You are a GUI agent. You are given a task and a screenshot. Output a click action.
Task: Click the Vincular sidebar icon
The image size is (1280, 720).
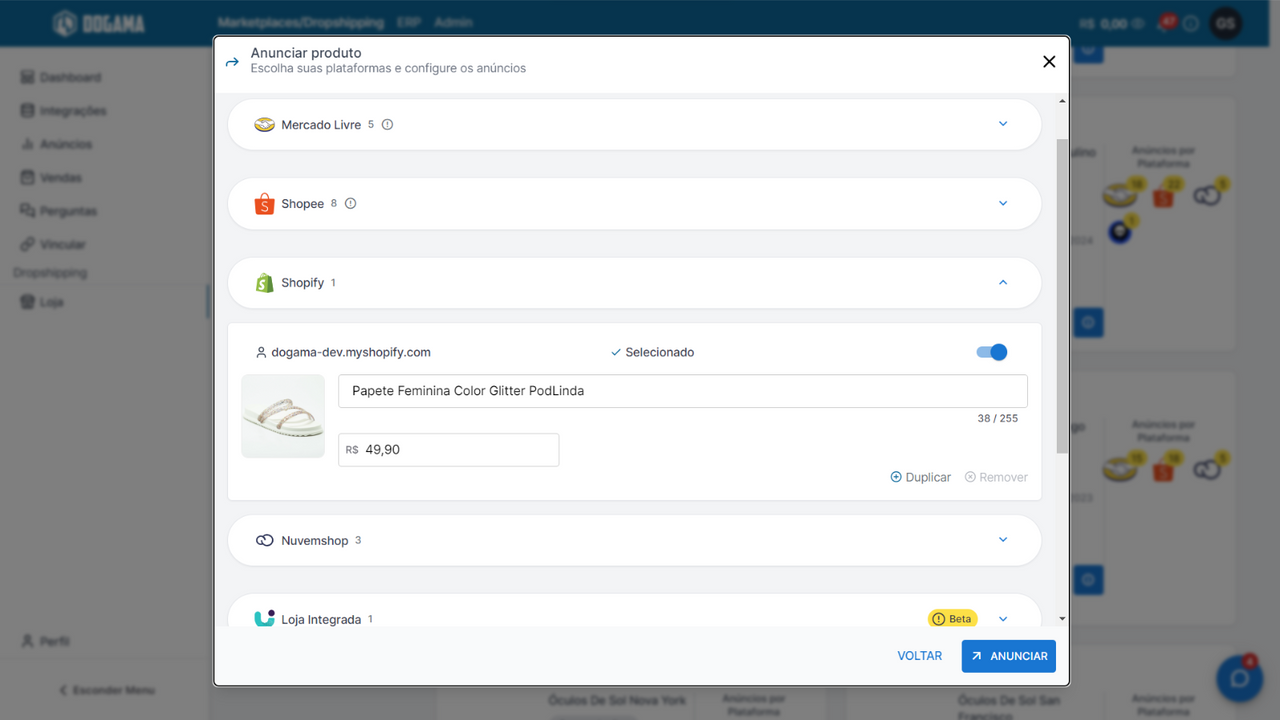coord(27,245)
